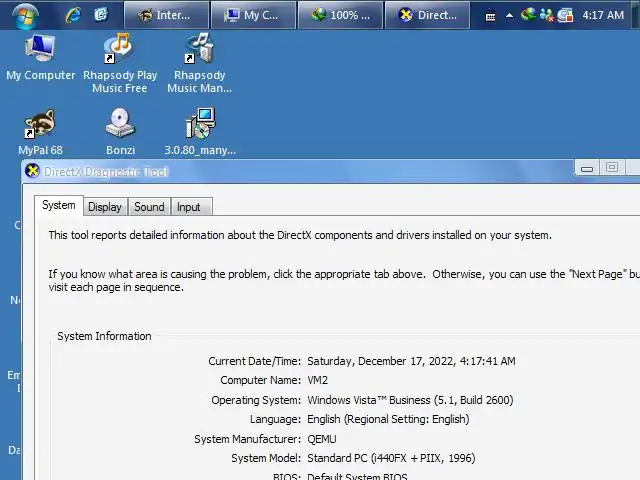Click the second quick launch icon
The width and height of the screenshot is (640, 480).
(100, 15)
